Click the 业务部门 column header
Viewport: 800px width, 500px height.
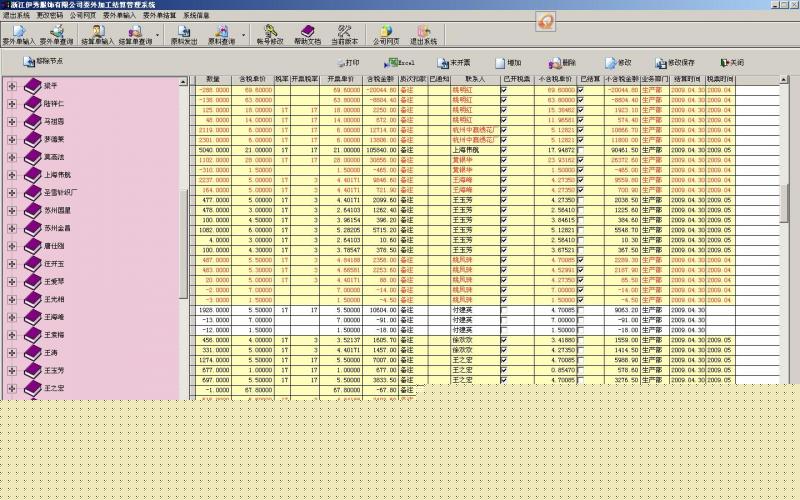tap(655, 80)
